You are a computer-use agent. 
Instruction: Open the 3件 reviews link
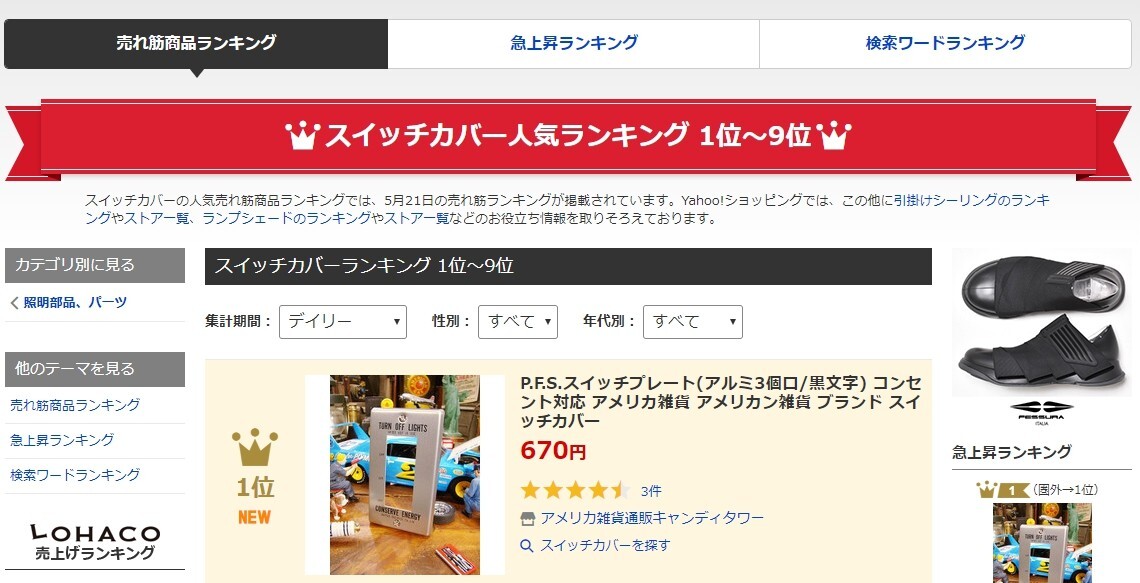651,491
